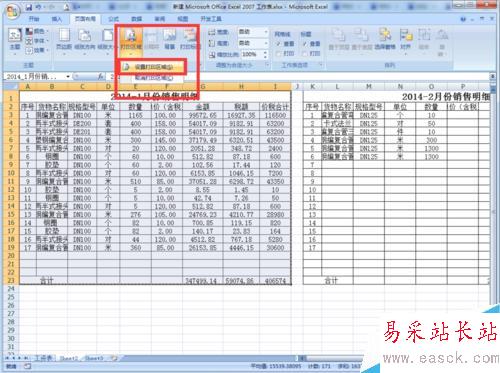
Task: Click cell with value 99572.65
Action: [x=203, y=115]
